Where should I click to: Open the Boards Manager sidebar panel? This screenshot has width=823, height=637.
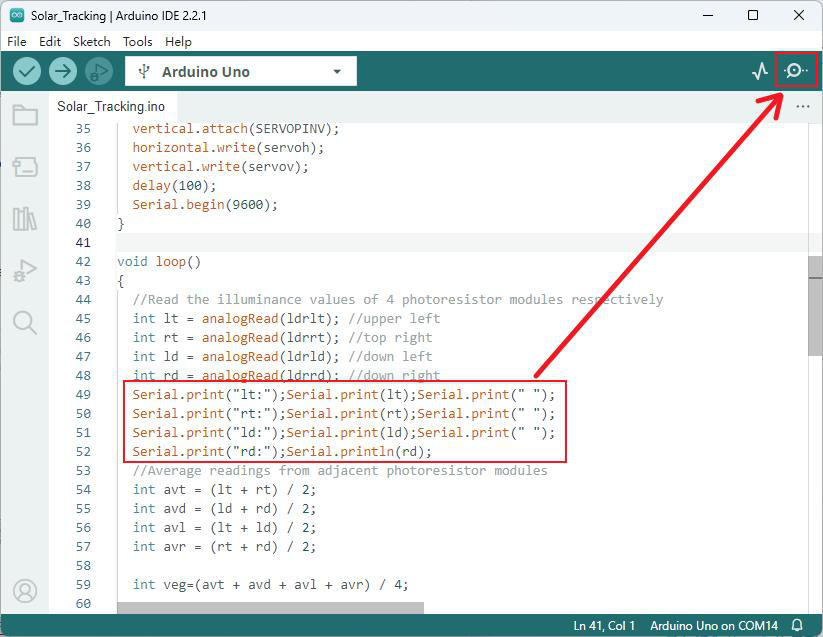[x=25, y=166]
